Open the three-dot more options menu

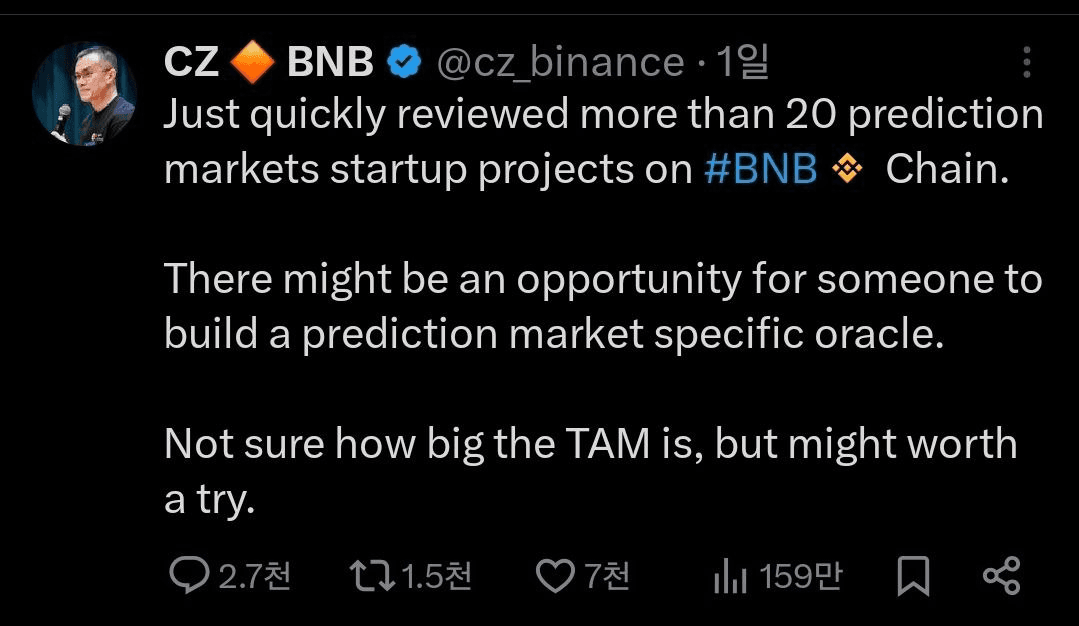click(x=1026, y=63)
